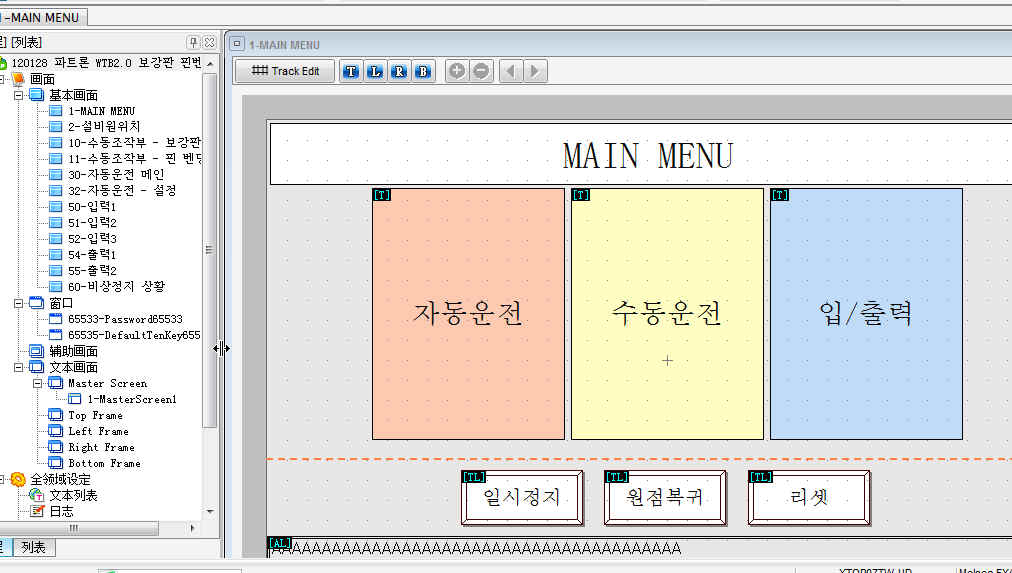The image size is (1012, 573).
Task: Click the previous arrow toolbar icon
Action: 511,71
